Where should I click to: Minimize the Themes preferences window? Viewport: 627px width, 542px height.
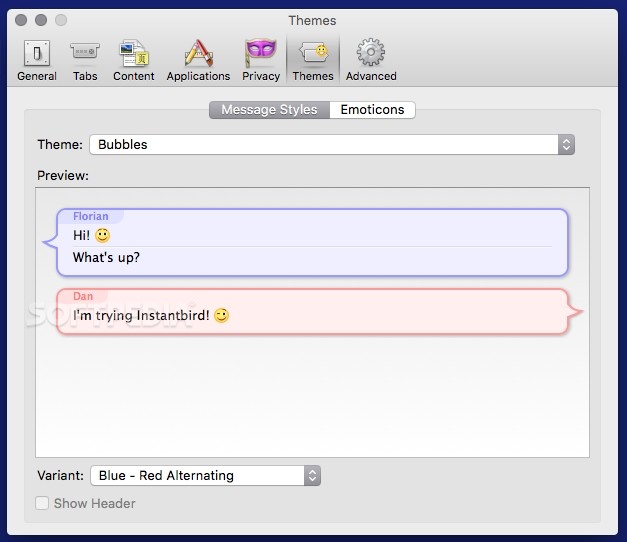point(41,20)
